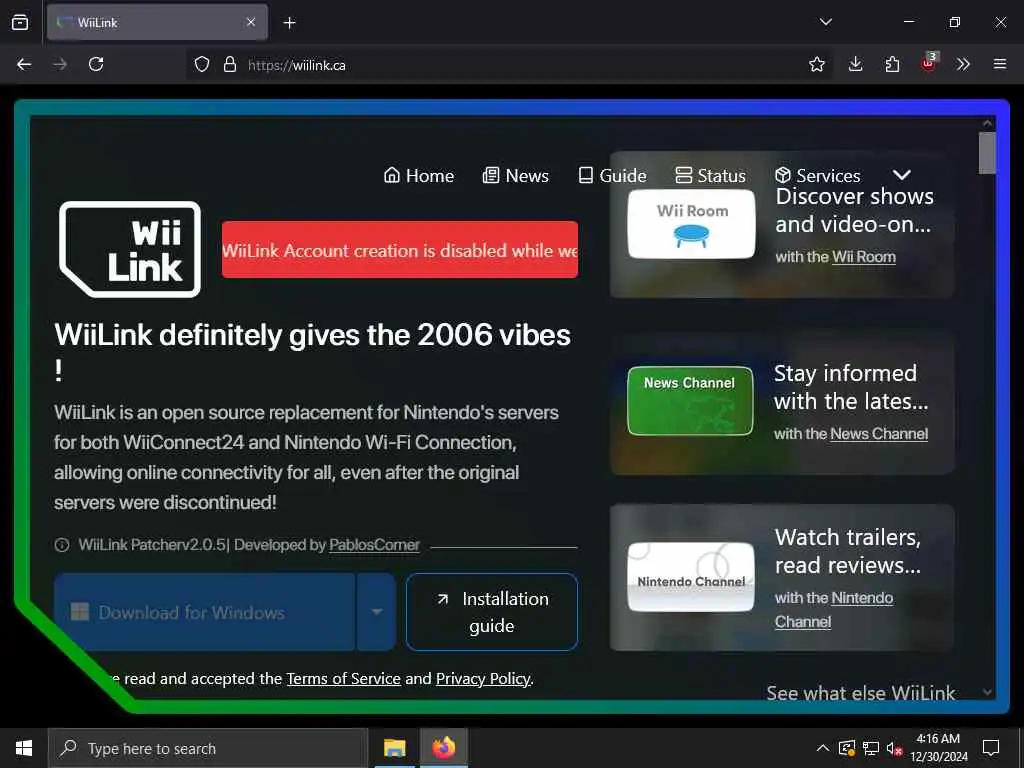The image size is (1024, 768).
Task: Click the page scrollbar down arrow
Action: [987, 692]
